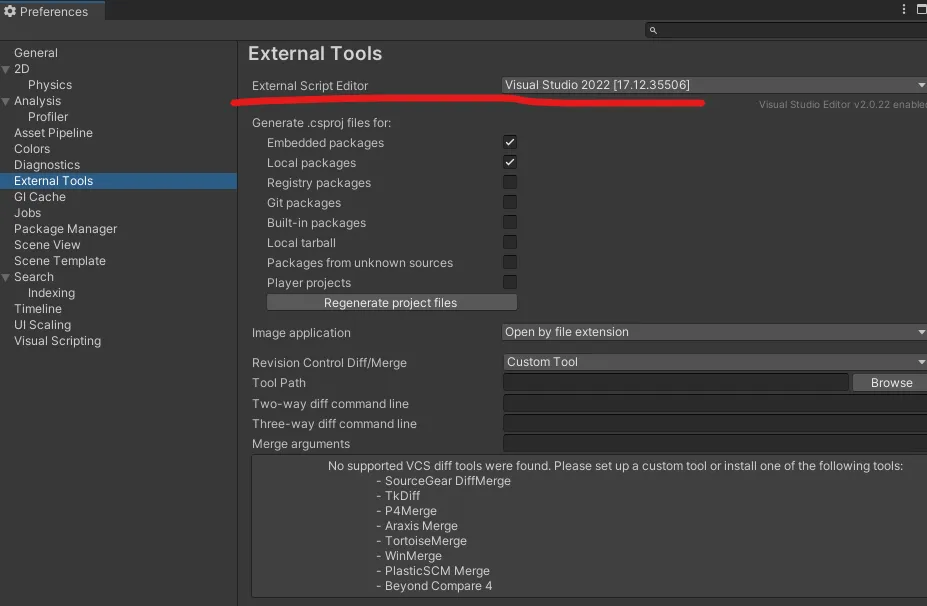Click the search magnifier icon
This screenshot has width=927, height=606.
[x=653, y=30]
